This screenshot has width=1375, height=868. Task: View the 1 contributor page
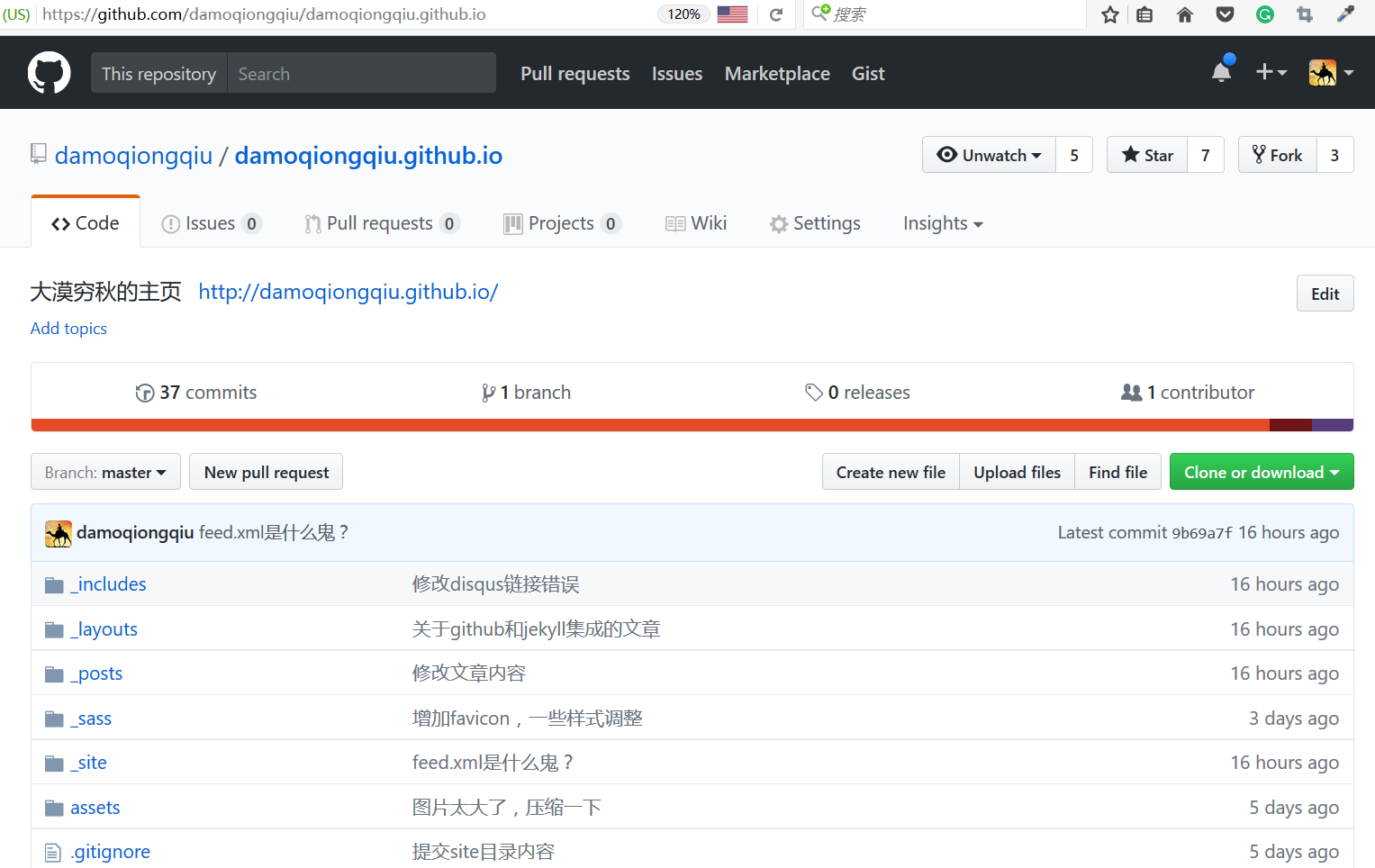click(x=1188, y=393)
